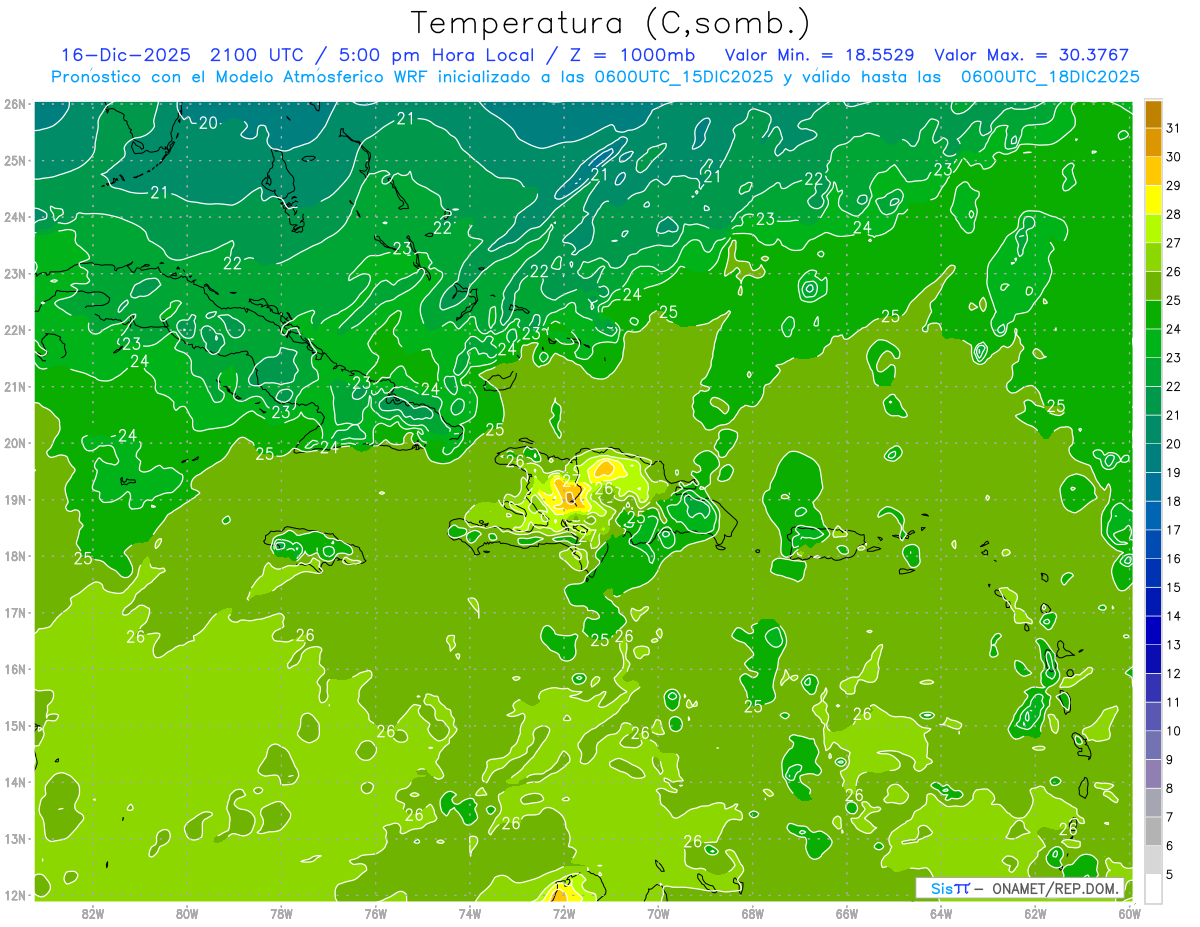Pick the blue color bar segment between 14 and 15
The image size is (1200, 927).
tap(1153, 602)
